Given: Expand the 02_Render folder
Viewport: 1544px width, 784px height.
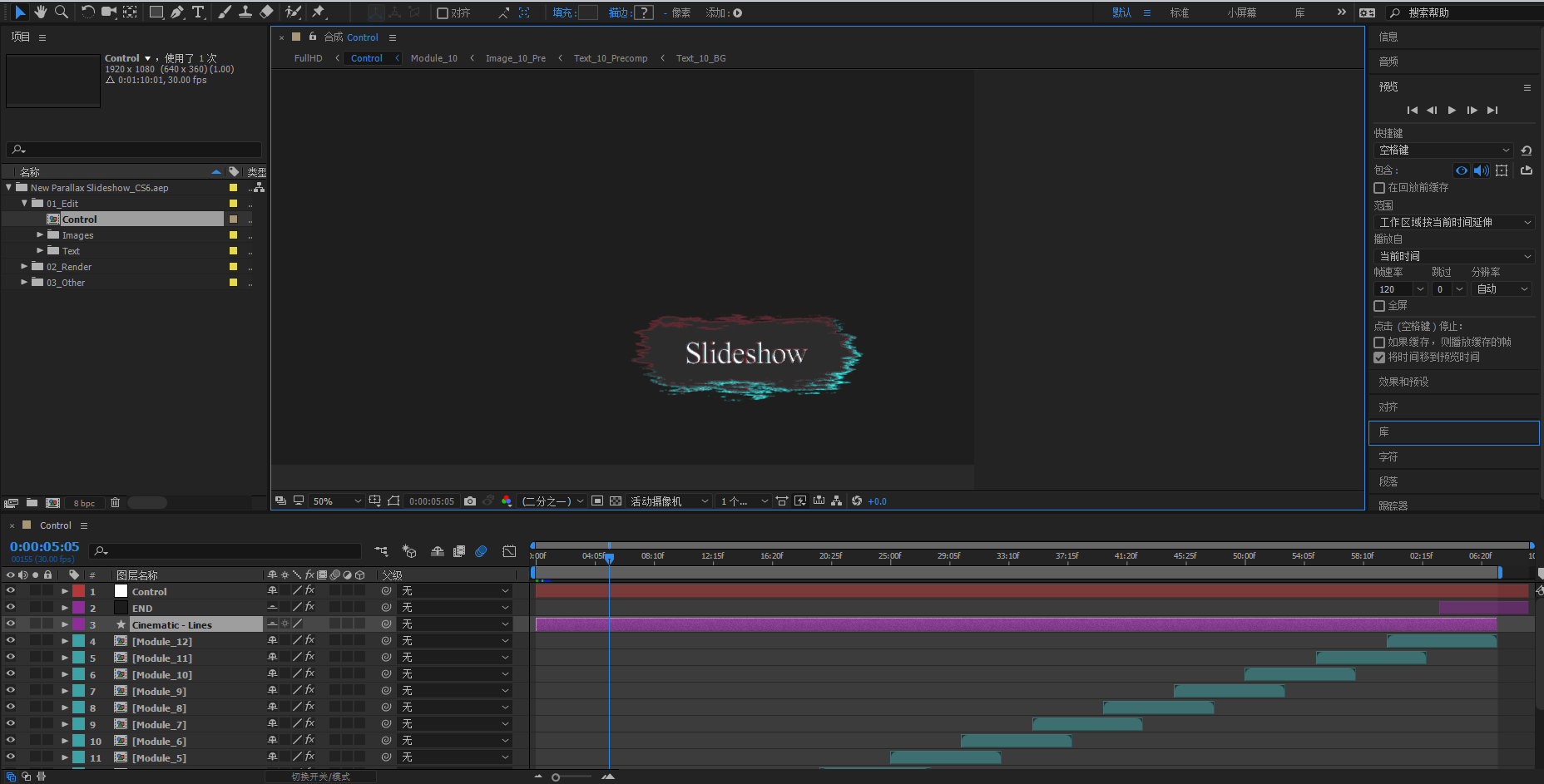Looking at the screenshot, I should (x=24, y=267).
